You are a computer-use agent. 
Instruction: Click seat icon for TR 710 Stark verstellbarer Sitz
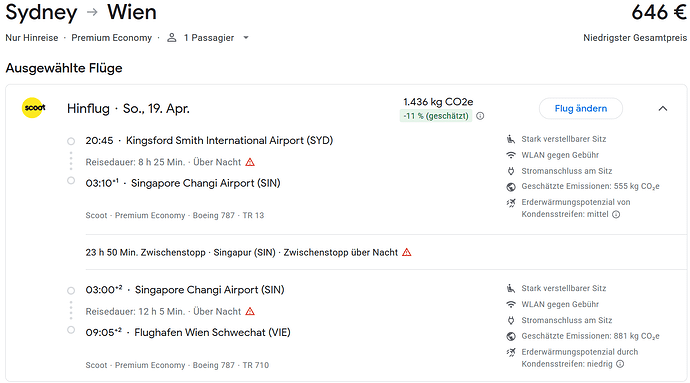click(x=510, y=288)
